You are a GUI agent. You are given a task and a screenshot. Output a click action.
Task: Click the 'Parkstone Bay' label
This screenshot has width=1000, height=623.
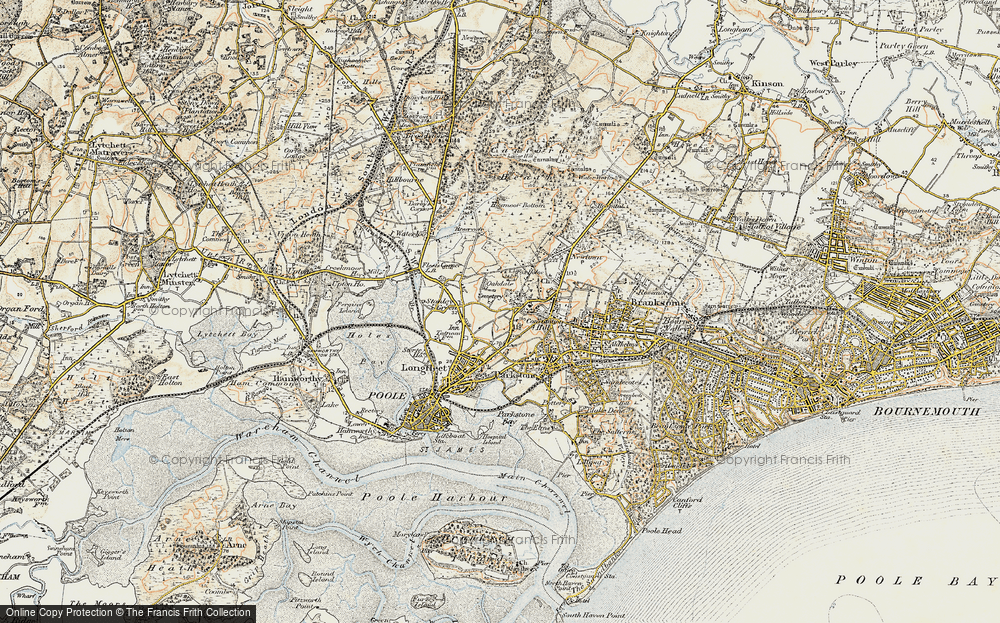click(515, 418)
